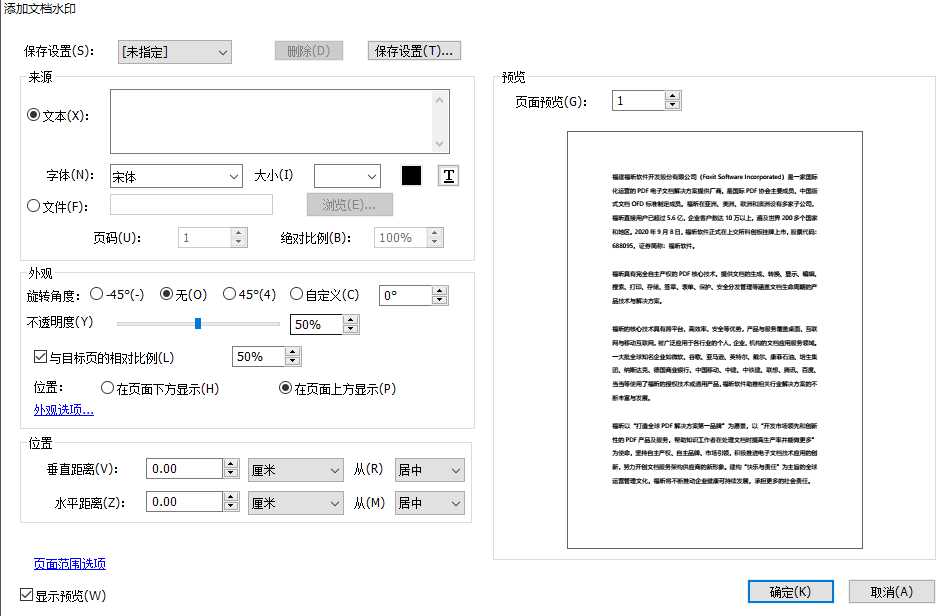Toggle the 显示预览 checkbox
939x616 pixels.
24,594
